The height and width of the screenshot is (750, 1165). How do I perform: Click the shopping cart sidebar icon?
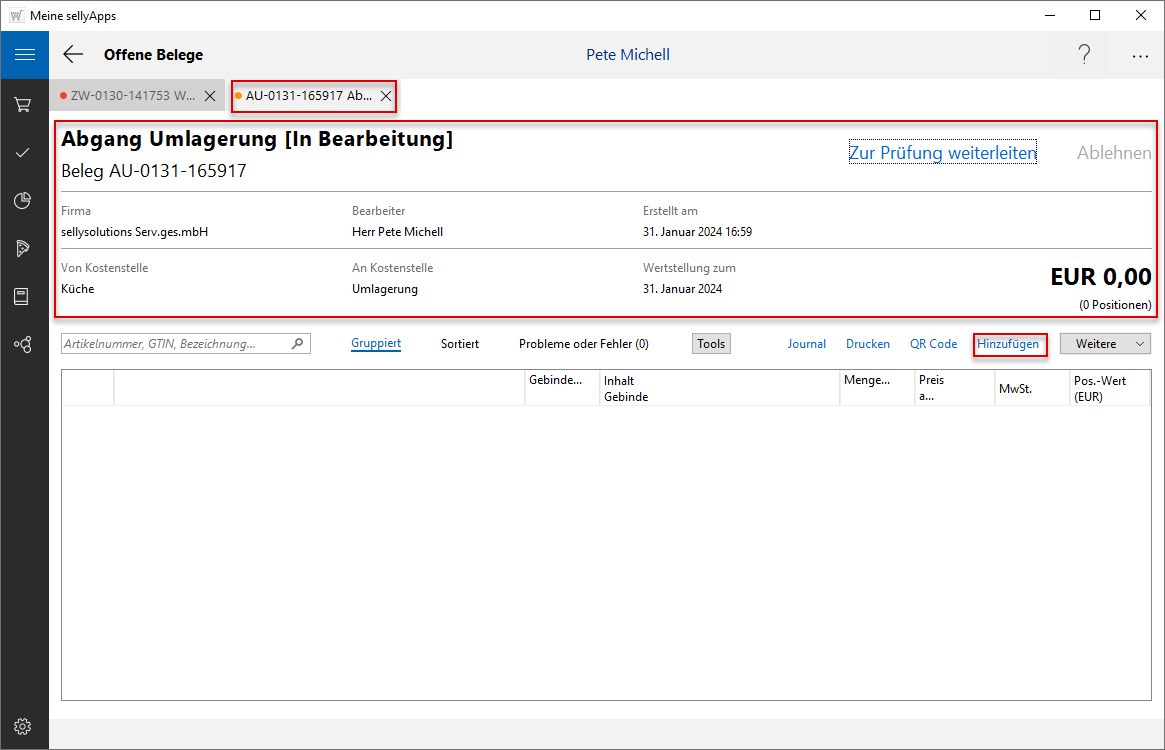(24, 104)
